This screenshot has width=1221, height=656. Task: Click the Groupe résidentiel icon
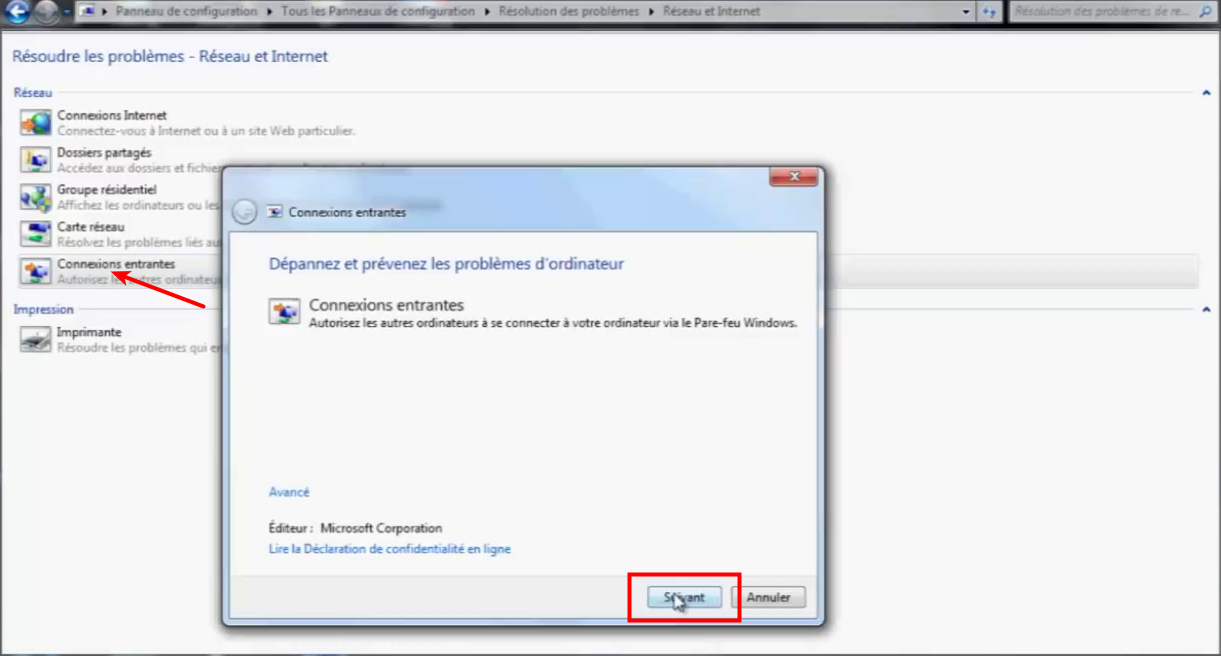tap(36, 196)
